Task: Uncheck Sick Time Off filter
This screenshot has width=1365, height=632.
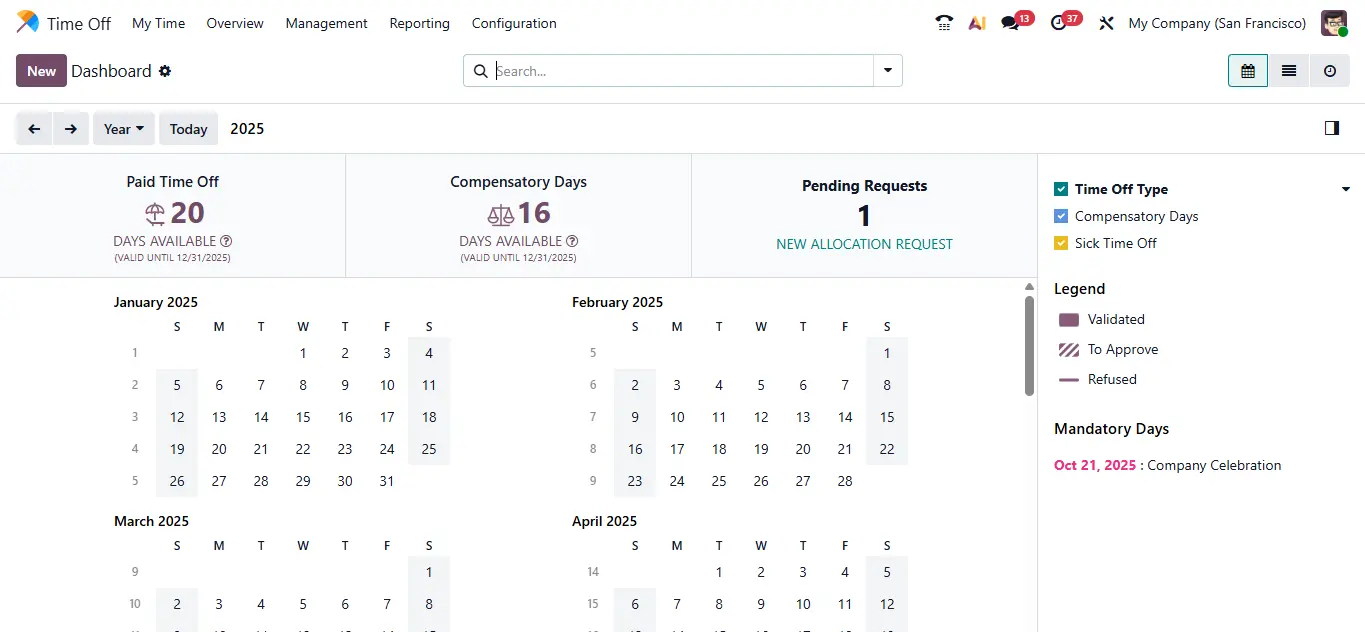Action: pos(1061,243)
